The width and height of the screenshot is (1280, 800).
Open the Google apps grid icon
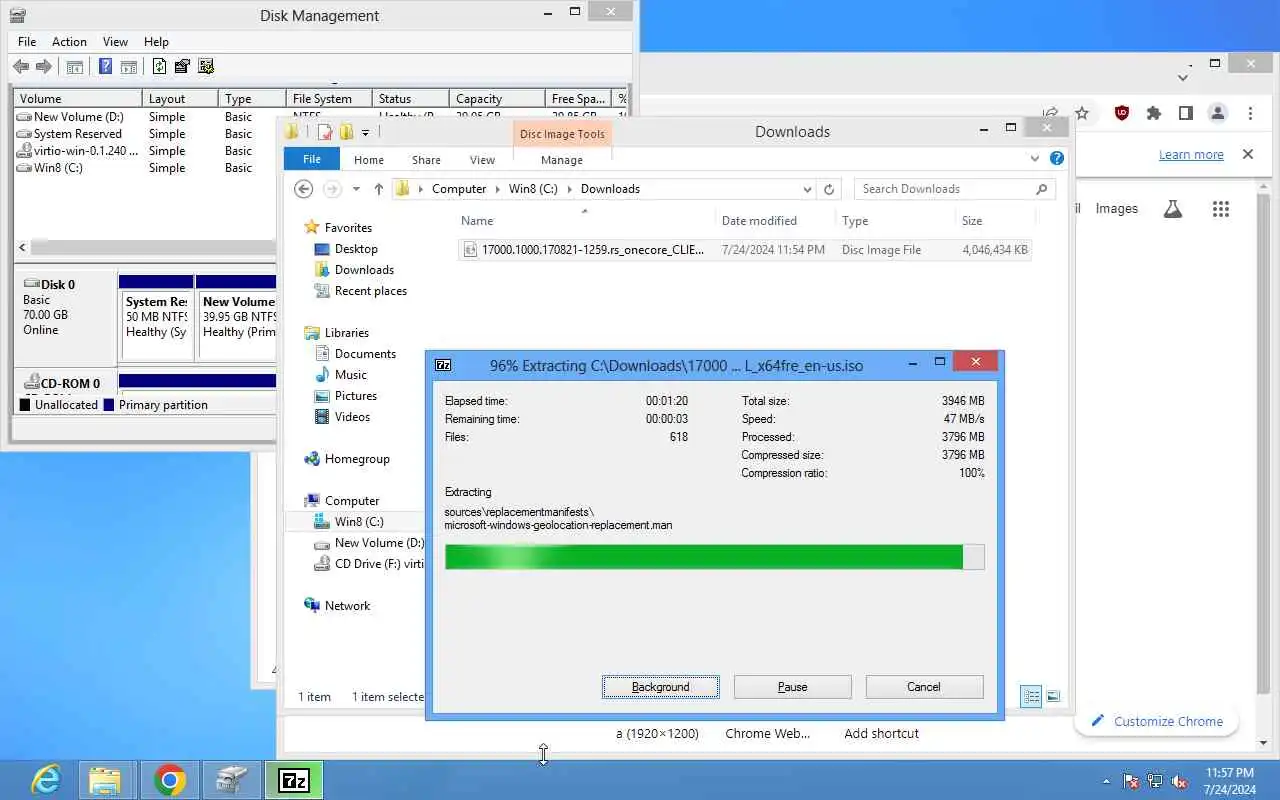[1221, 209]
